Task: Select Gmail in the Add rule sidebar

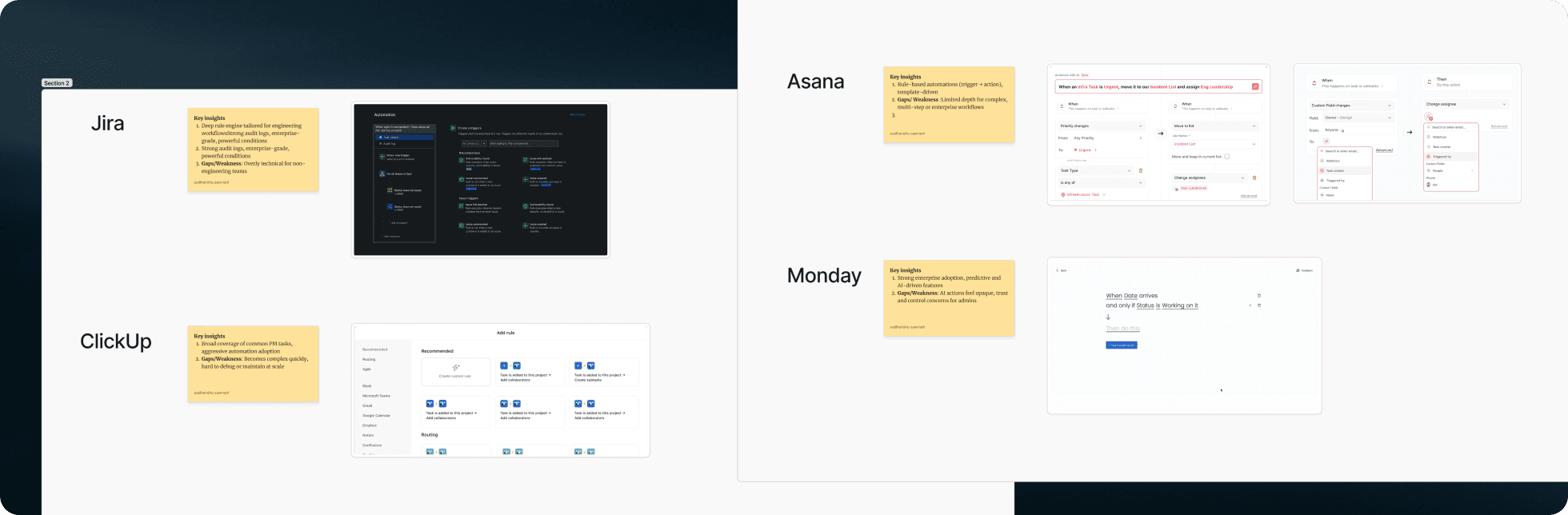Action: (x=367, y=405)
